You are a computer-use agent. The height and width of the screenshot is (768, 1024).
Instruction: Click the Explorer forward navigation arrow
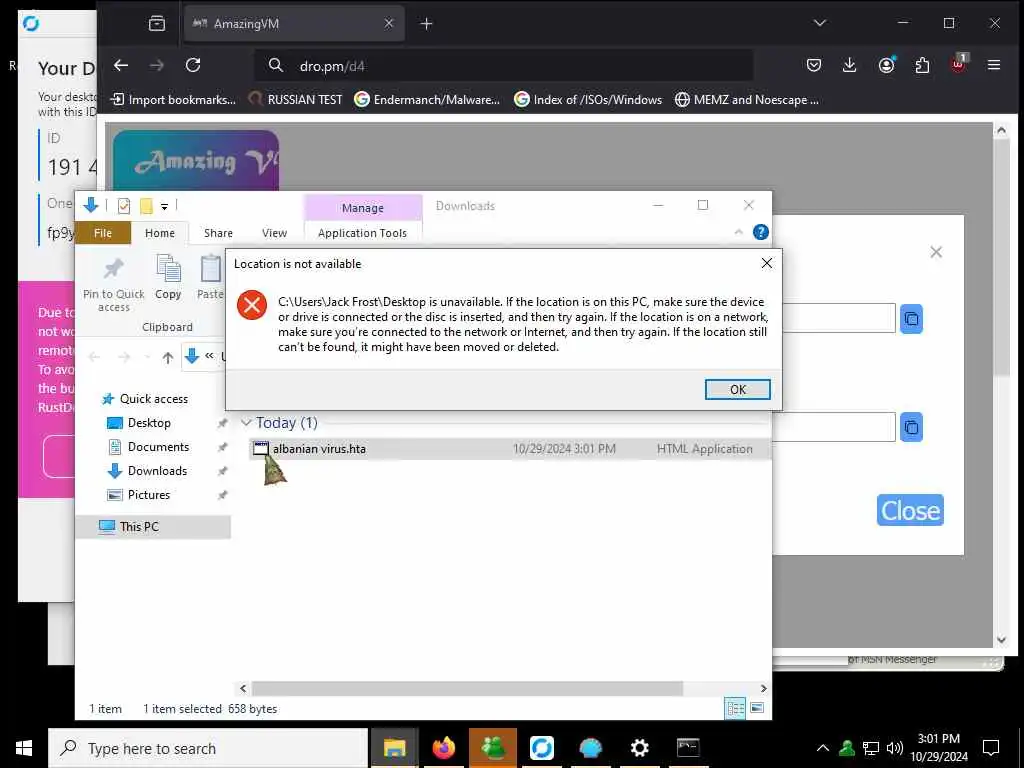click(124, 357)
